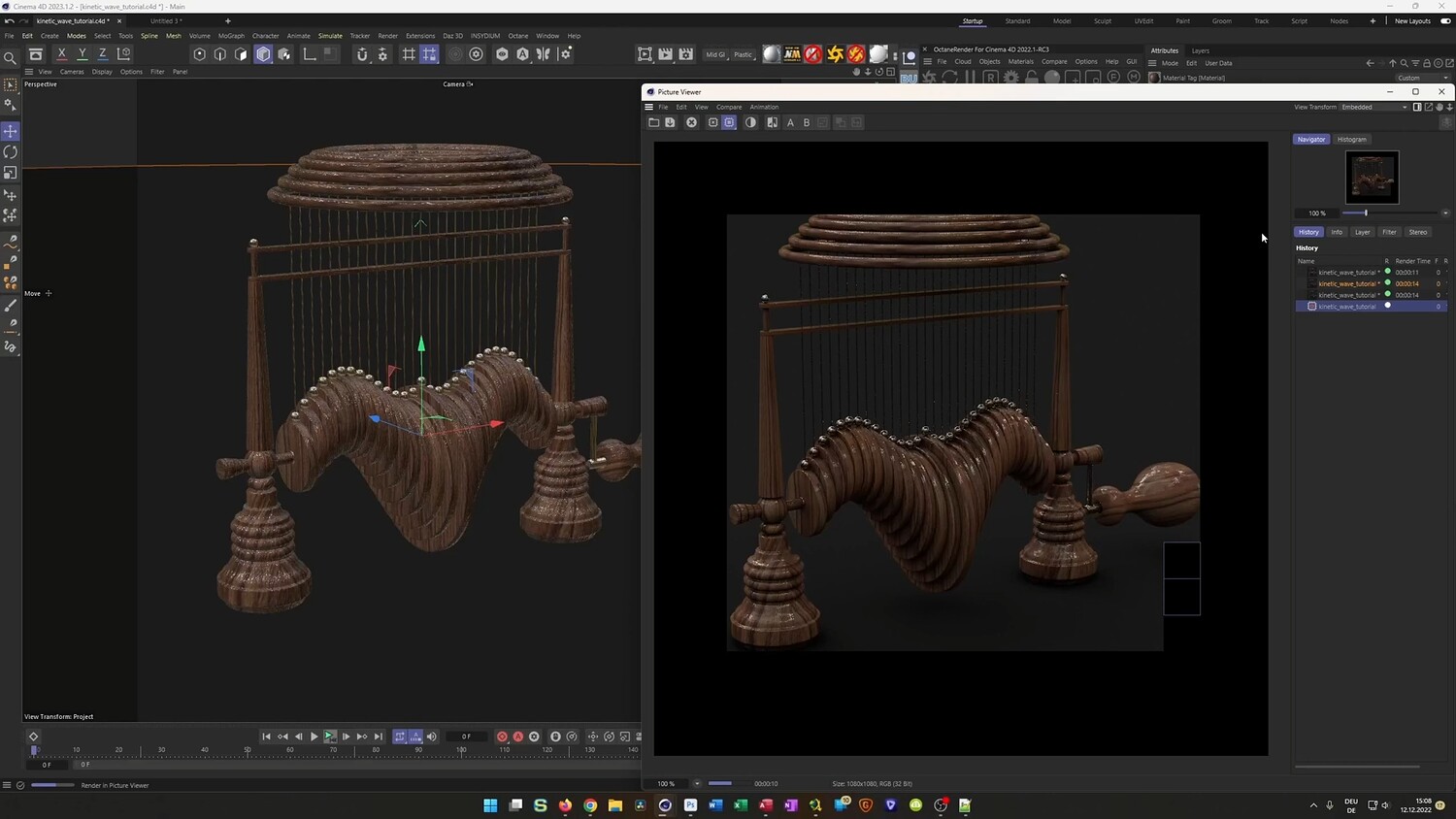Toggle the Z axis lock
1456x819 pixels.
click(x=103, y=54)
